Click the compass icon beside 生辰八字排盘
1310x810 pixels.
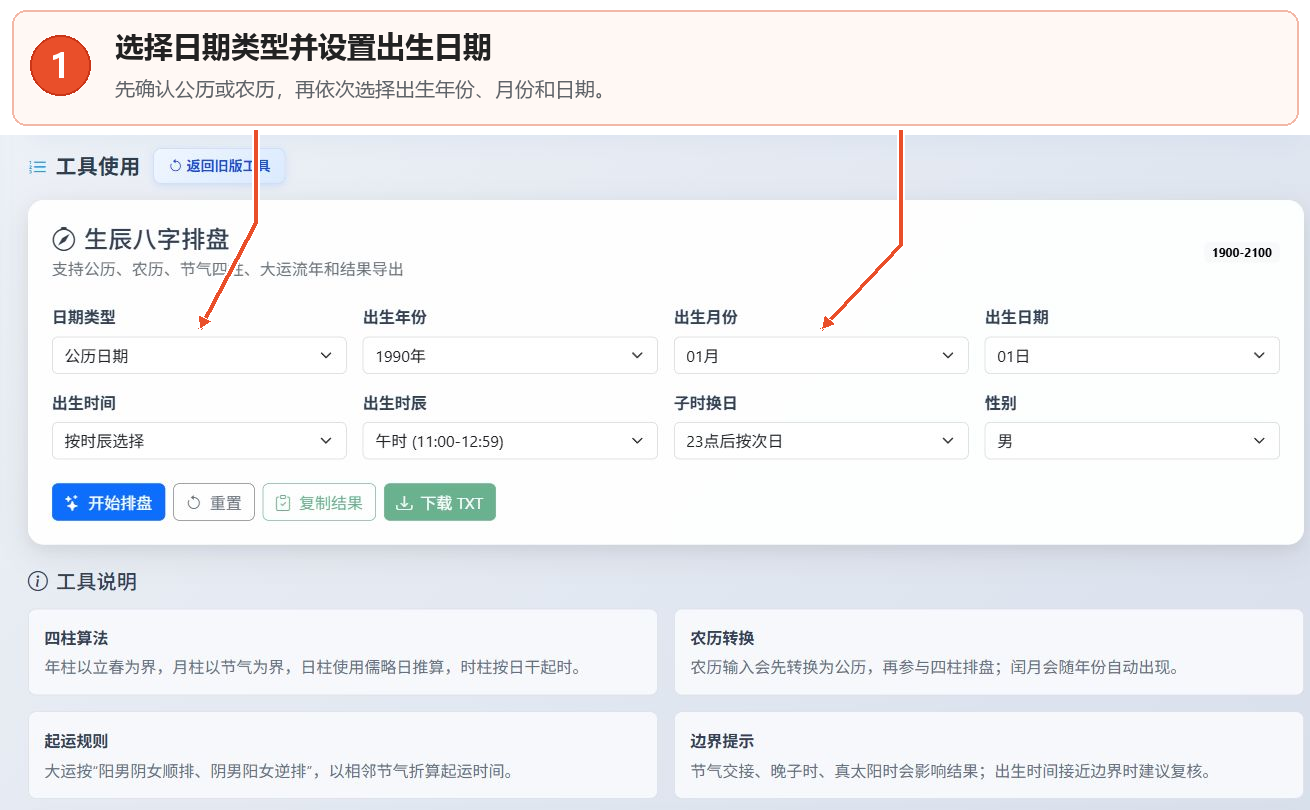coord(64,239)
